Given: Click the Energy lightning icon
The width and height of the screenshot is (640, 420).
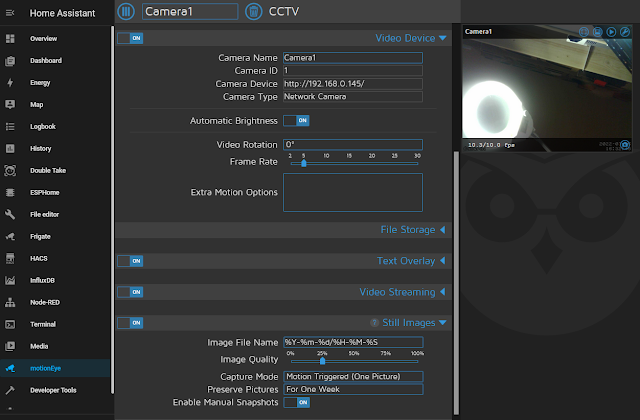Looking at the screenshot, I should (10, 83).
